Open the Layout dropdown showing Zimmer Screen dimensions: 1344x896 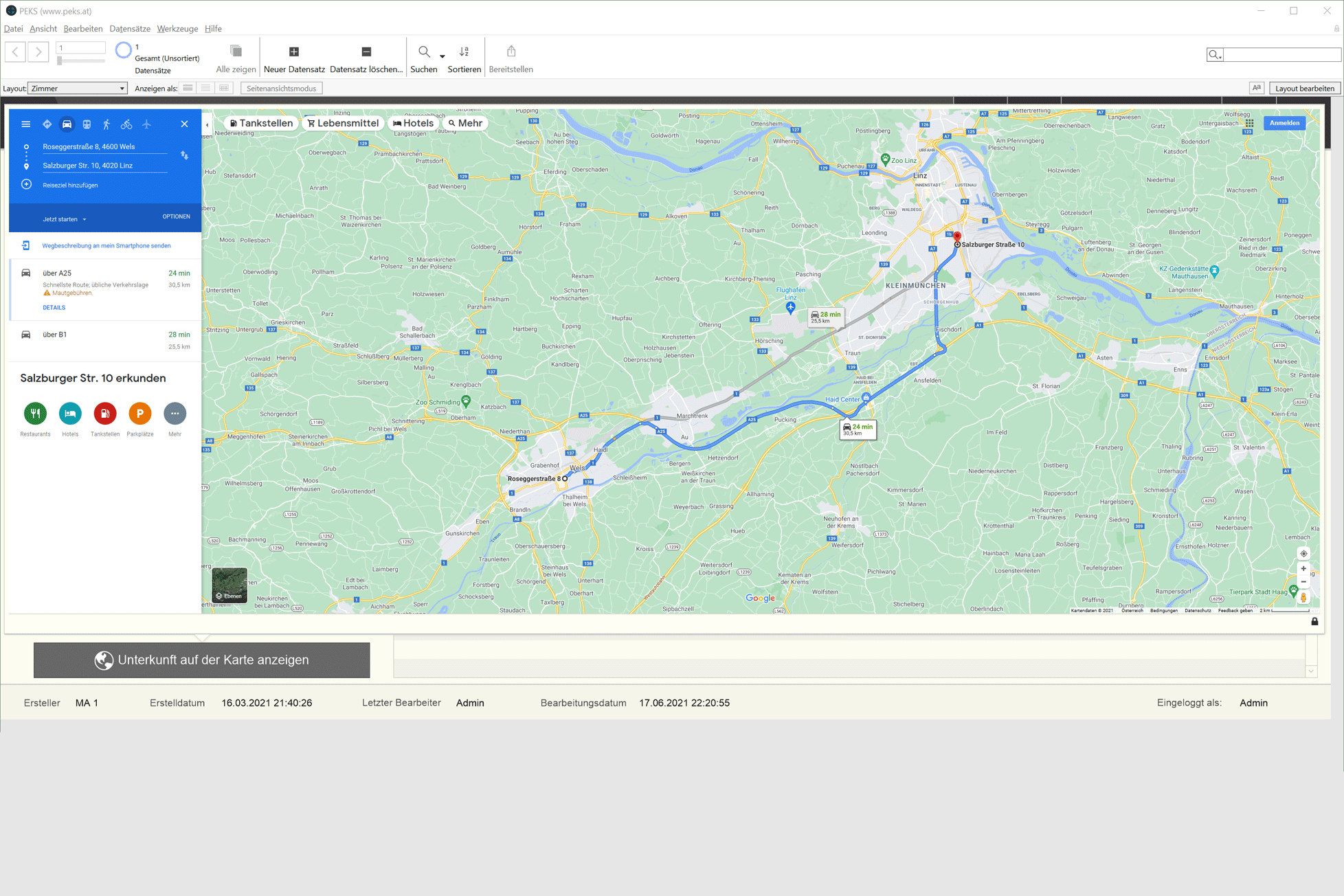coord(78,88)
